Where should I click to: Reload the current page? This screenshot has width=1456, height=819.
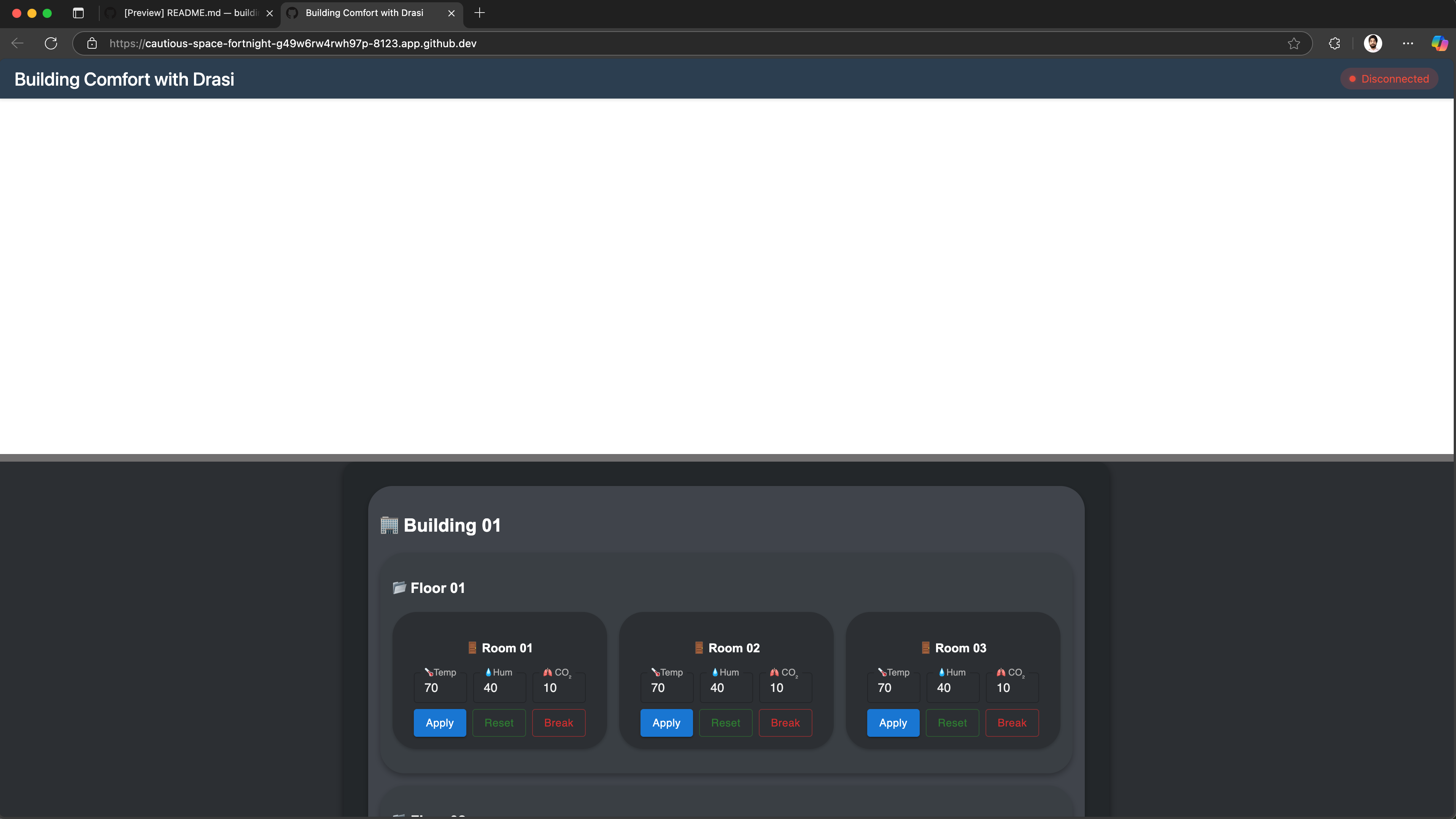point(51,43)
